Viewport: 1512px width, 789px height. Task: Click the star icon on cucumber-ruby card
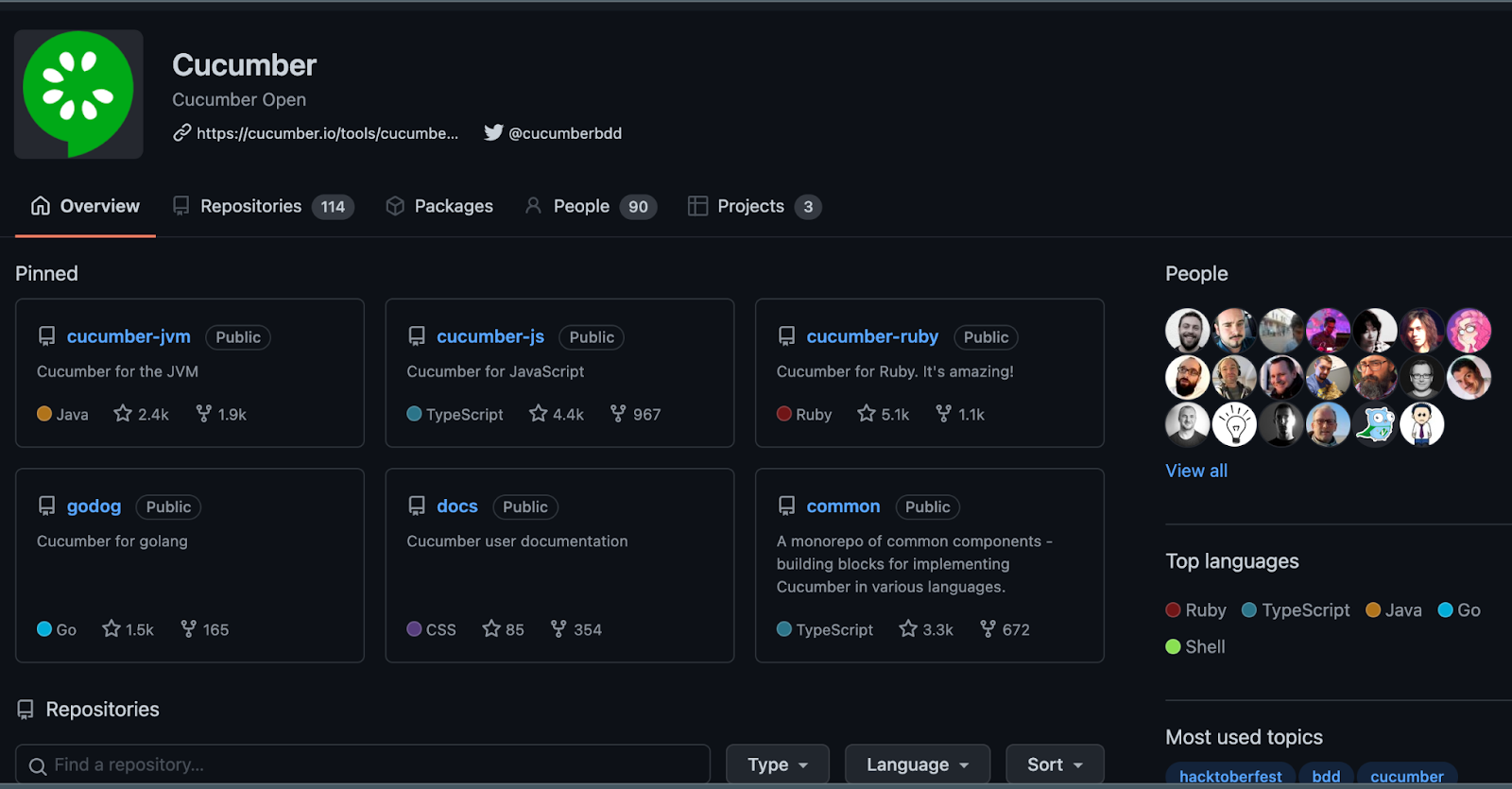tap(867, 413)
